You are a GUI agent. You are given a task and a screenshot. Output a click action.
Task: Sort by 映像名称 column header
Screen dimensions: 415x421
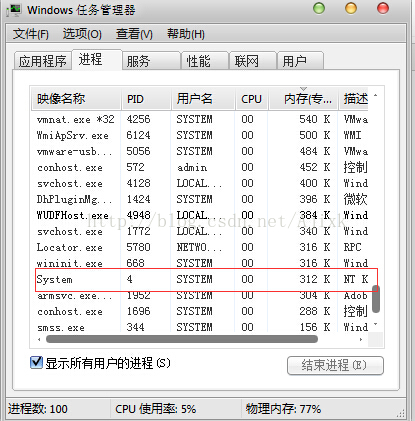tap(76, 99)
